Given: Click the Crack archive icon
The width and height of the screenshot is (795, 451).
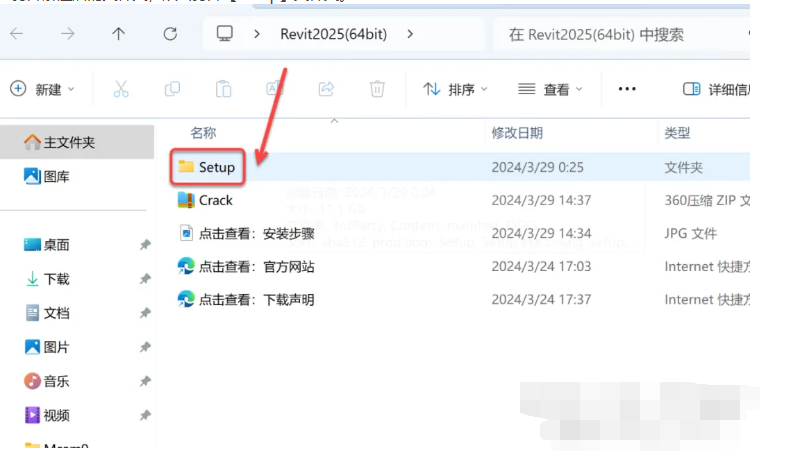Looking at the screenshot, I should point(186,200).
